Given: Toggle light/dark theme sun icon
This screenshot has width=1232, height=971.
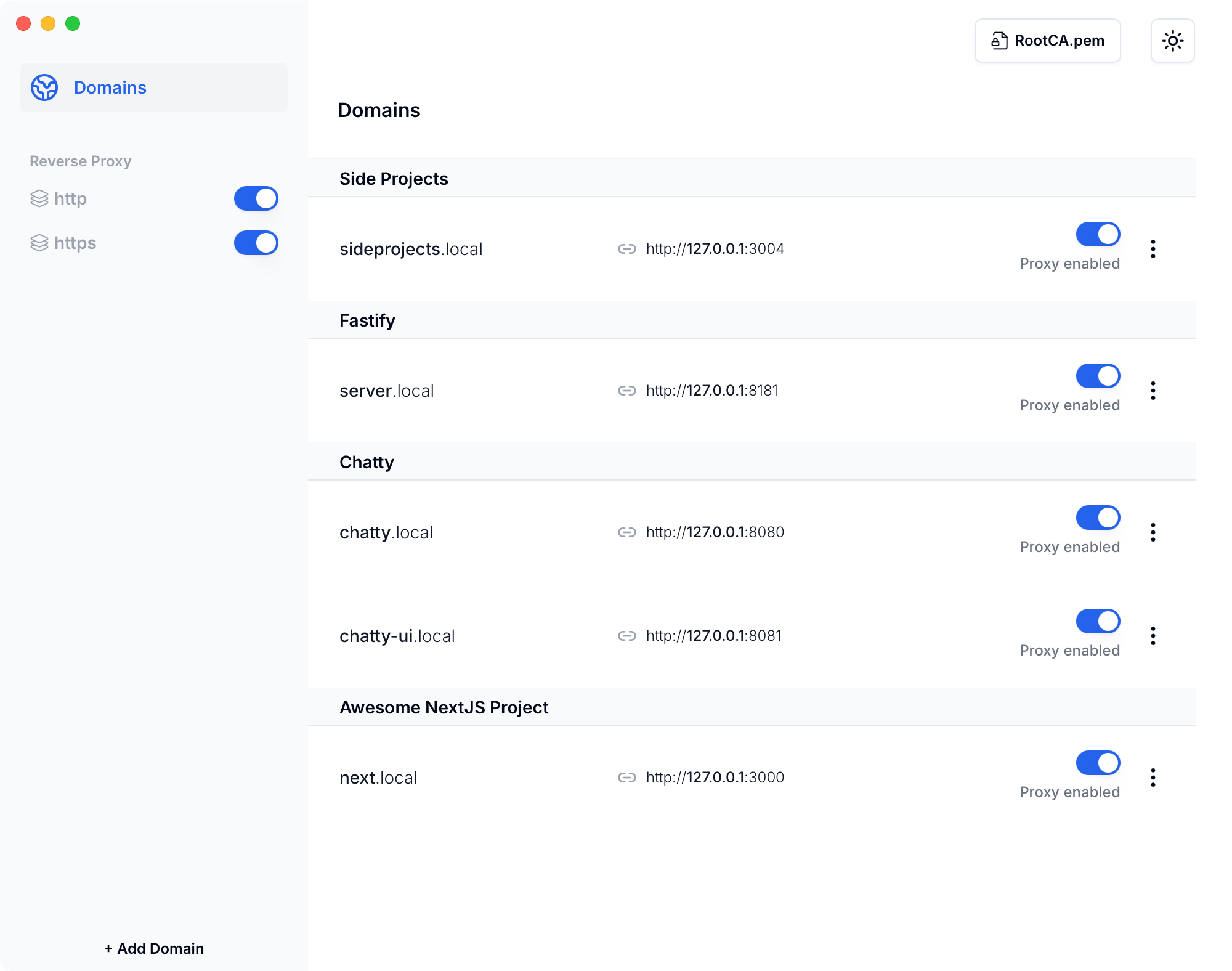Looking at the screenshot, I should click(x=1172, y=41).
